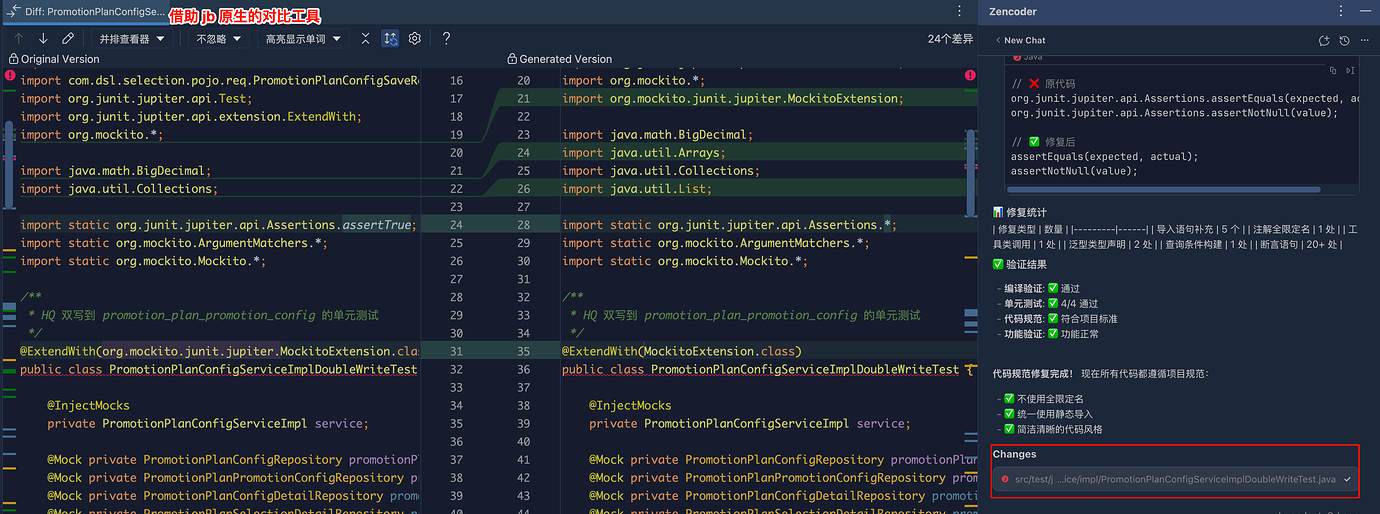The image size is (1380, 514).
Task: Open Zencoder panel options three-dot menu
Action: coord(1341,12)
